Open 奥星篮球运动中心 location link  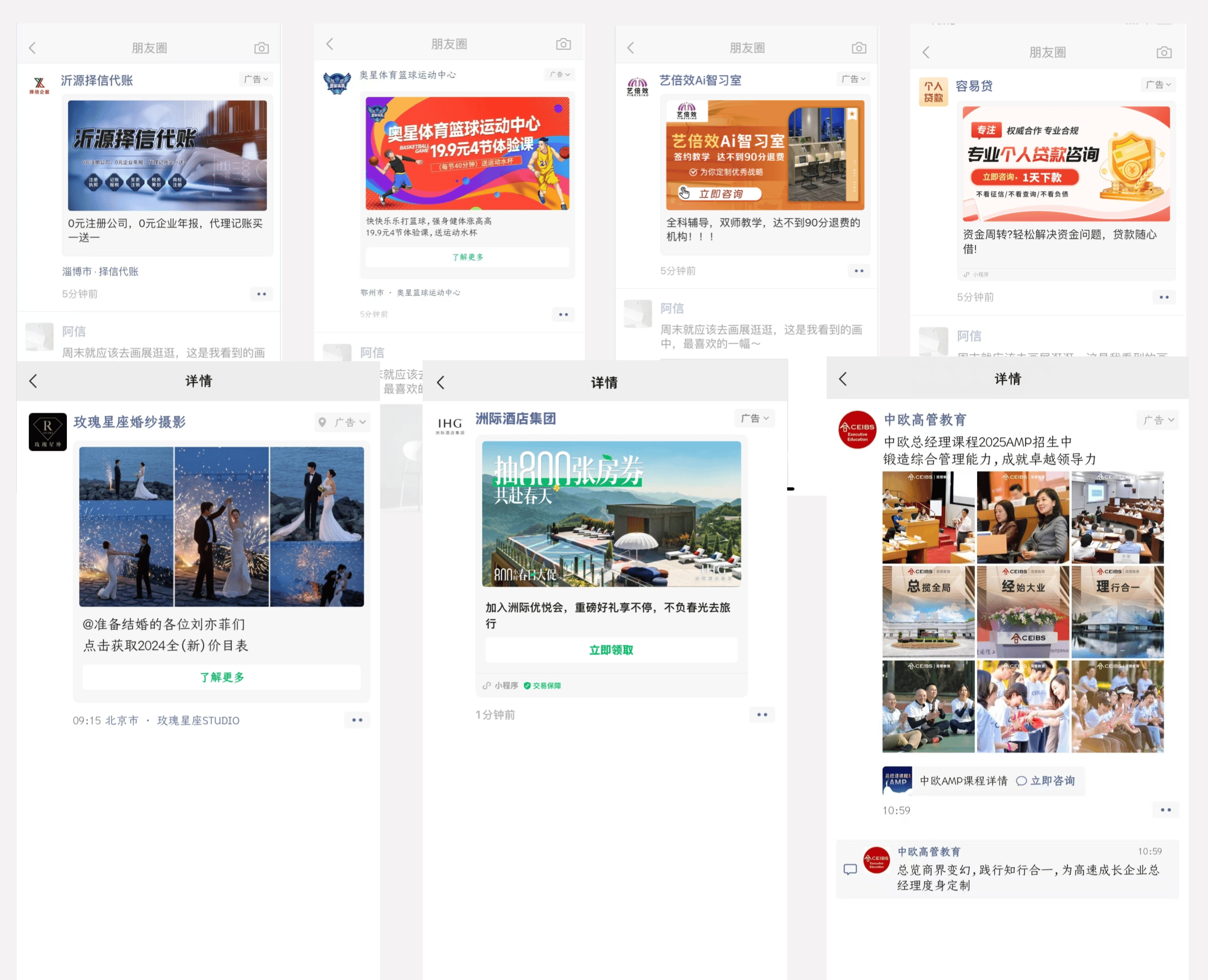[428, 293]
